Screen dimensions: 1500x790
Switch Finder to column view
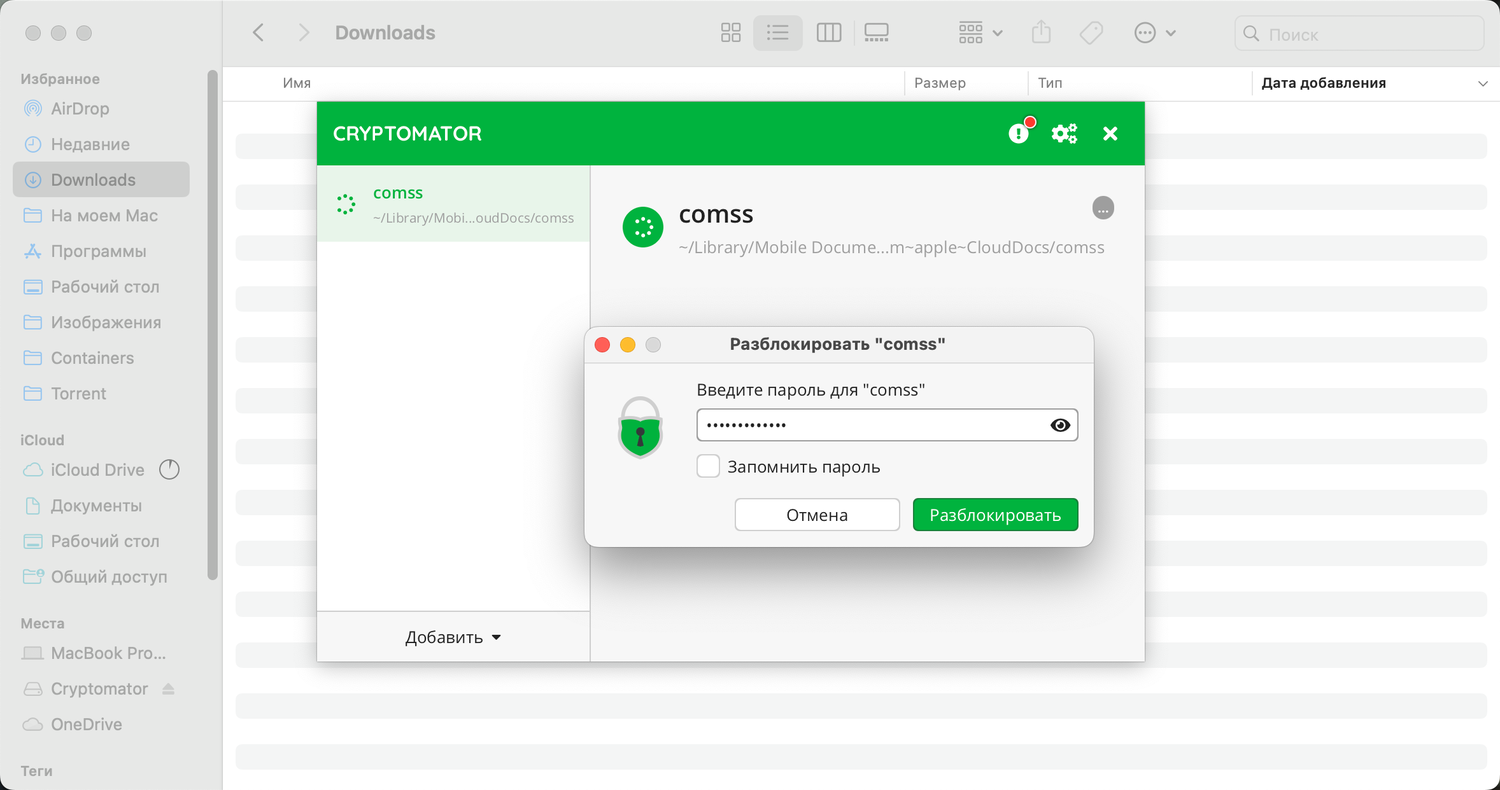coord(829,33)
